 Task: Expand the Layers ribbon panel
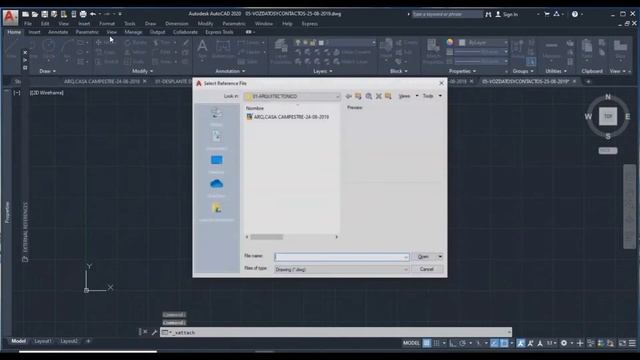click(x=322, y=71)
